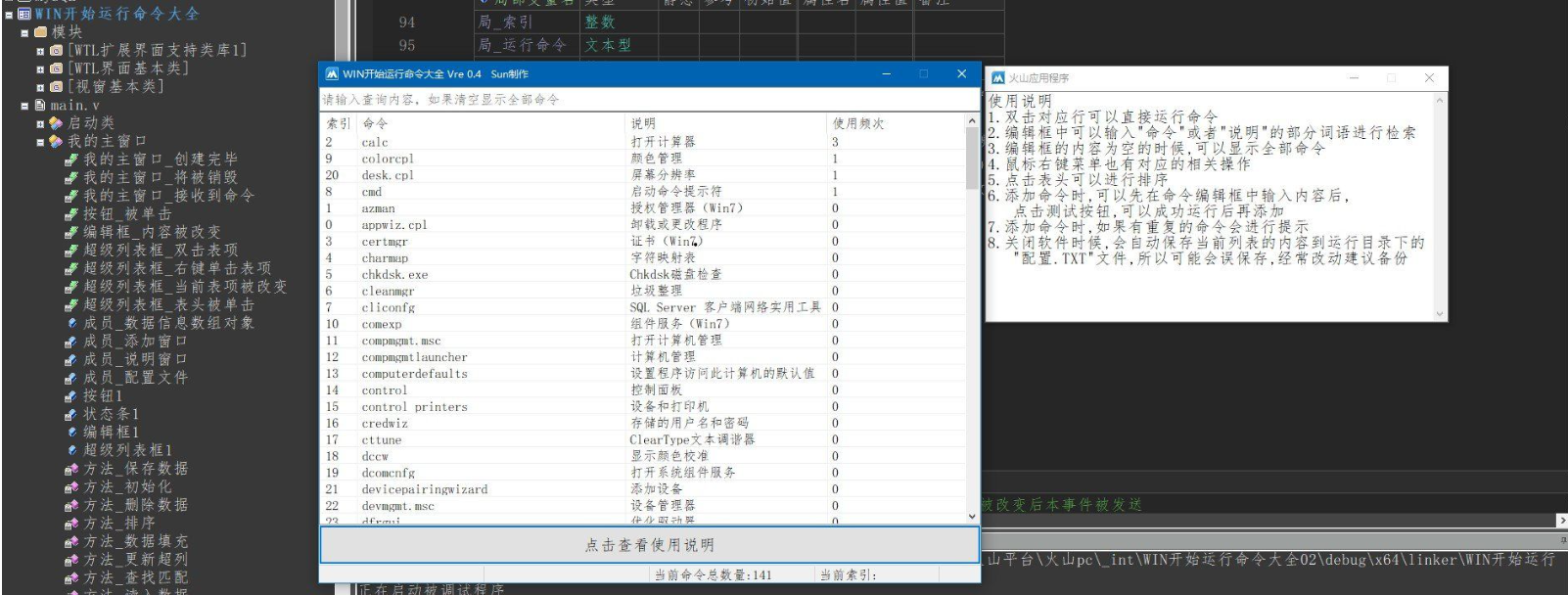Select 超级列表框1 in the project tree

[x=127, y=450]
